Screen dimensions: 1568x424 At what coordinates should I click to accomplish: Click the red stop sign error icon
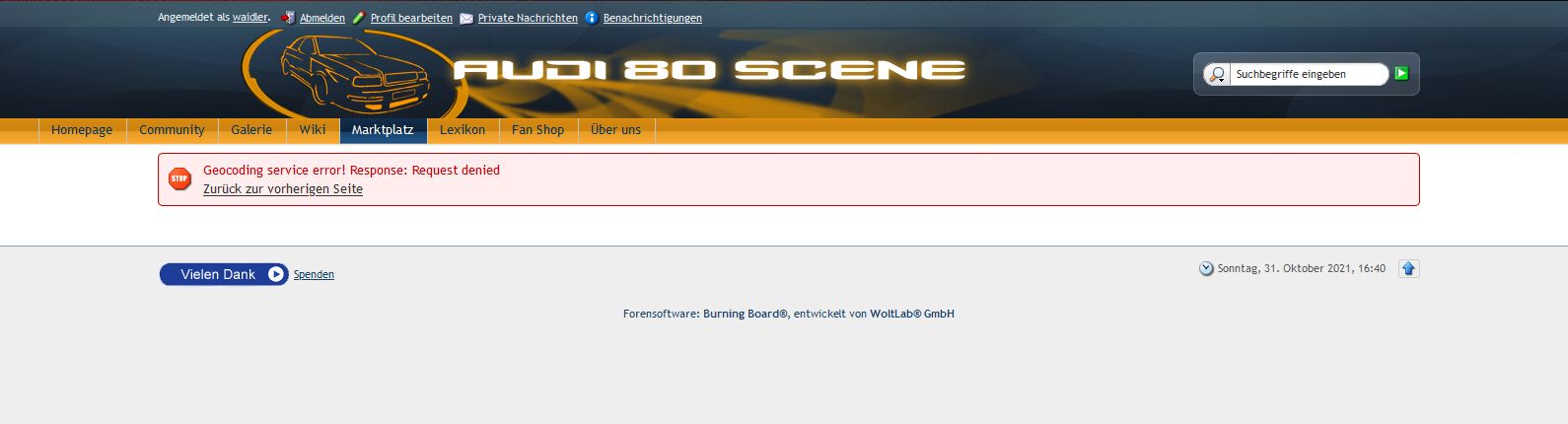point(179,178)
